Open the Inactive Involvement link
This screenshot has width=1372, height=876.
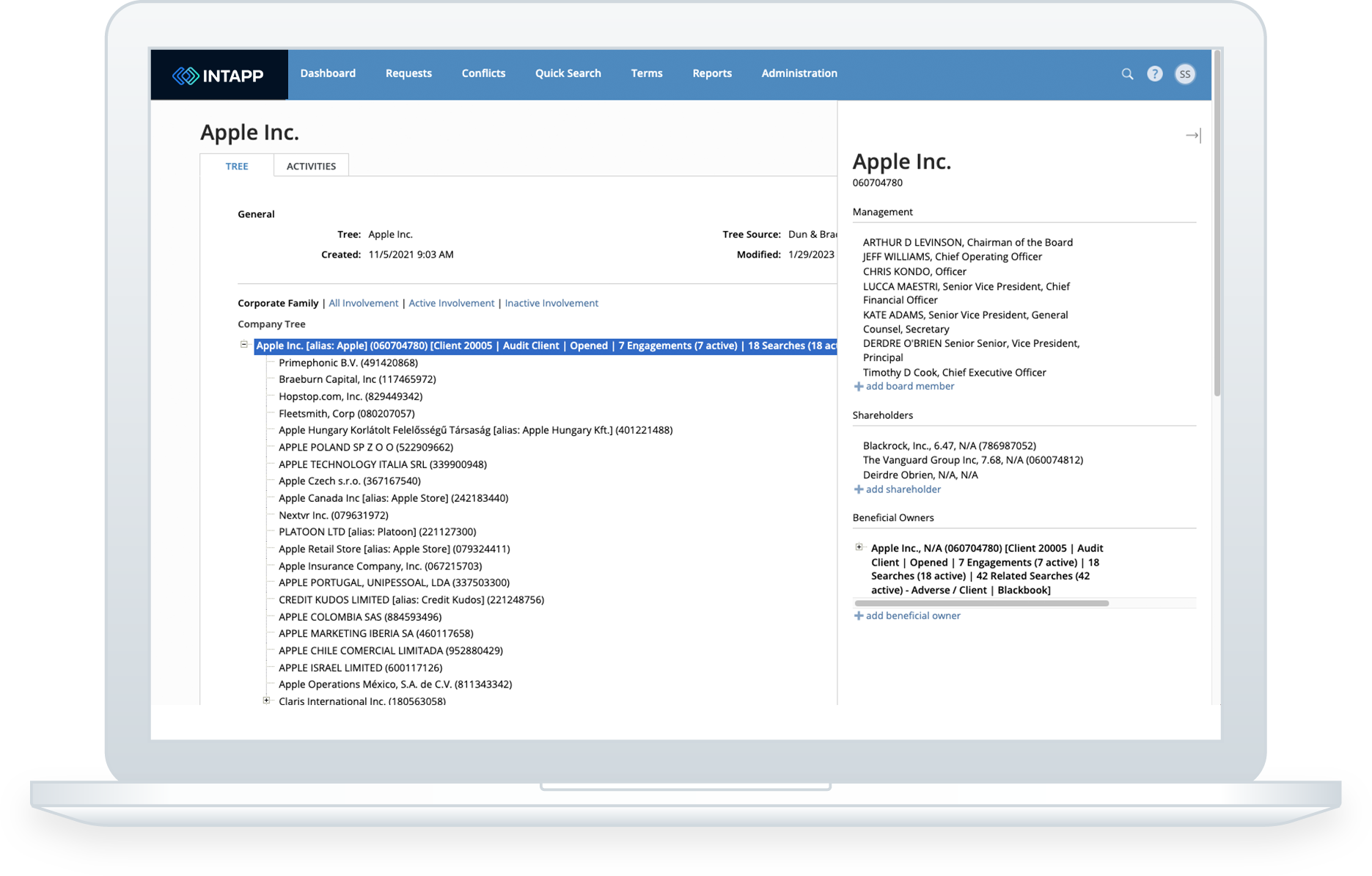(x=551, y=303)
